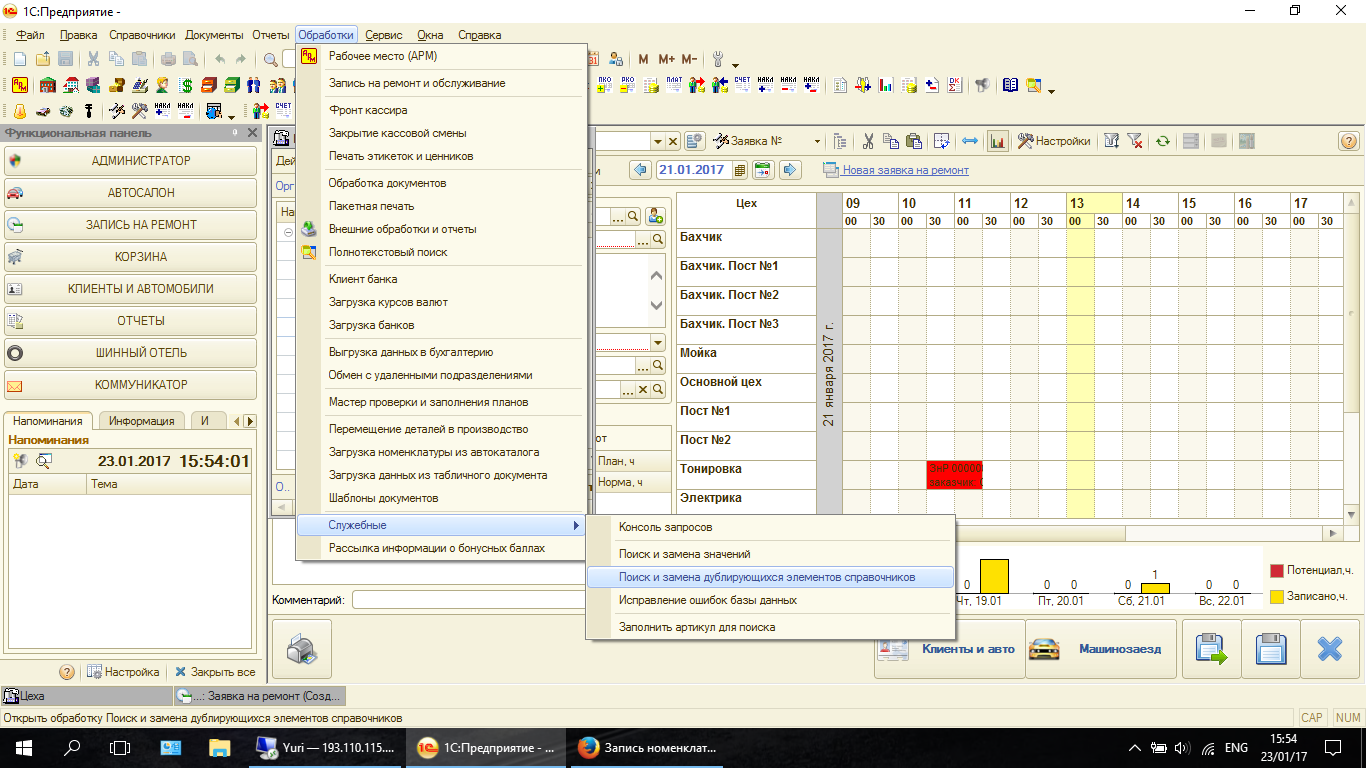Click the megaphone icon in toolbar
1366x768 pixels.
coord(982,85)
